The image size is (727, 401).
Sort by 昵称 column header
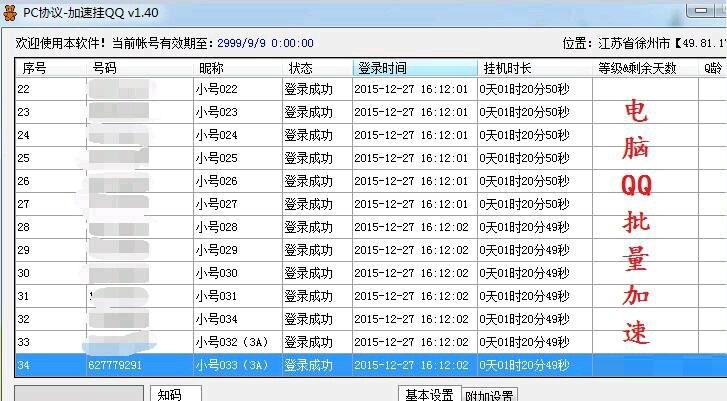[238, 68]
